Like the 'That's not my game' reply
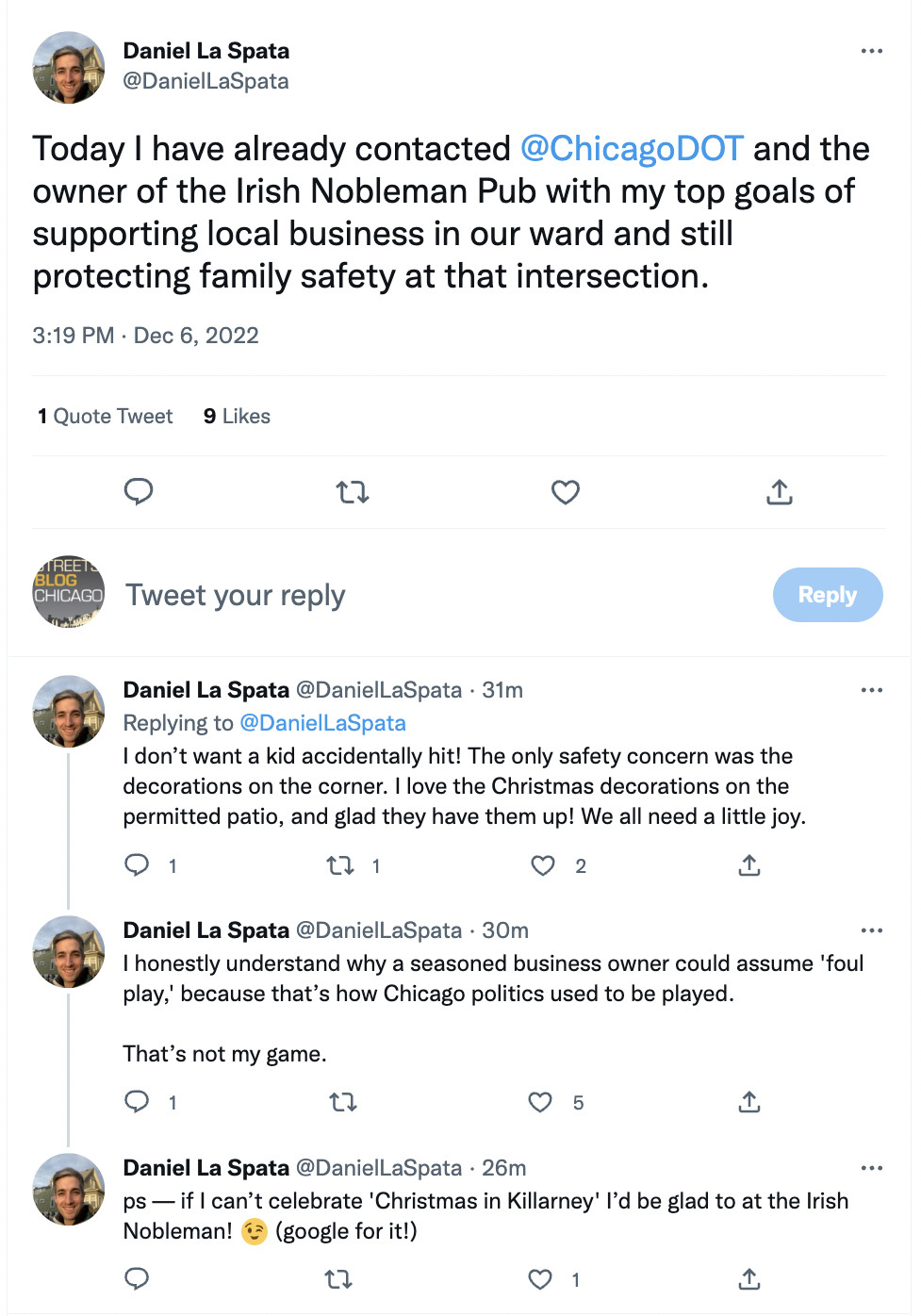 pos(540,1102)
